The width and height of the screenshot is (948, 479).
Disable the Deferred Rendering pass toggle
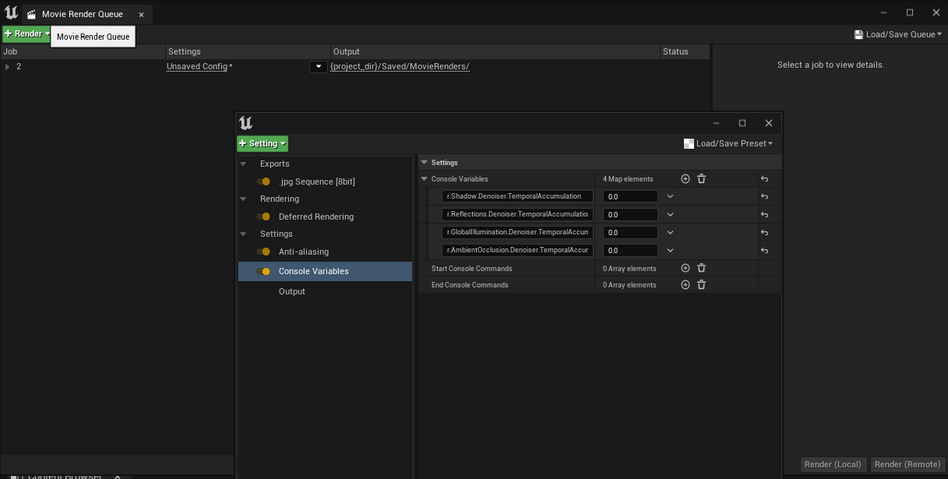point(264,217)
